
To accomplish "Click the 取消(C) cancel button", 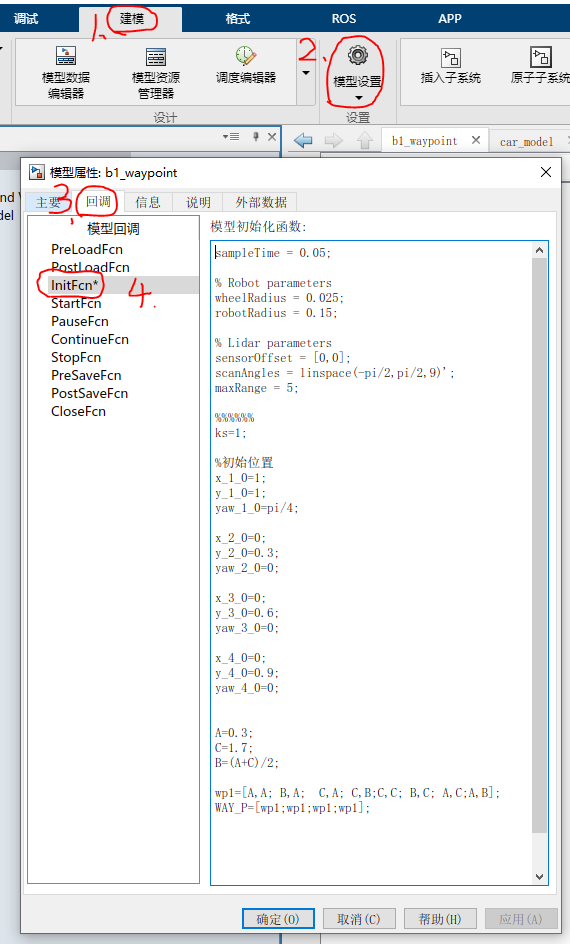I will click(359, 919).
